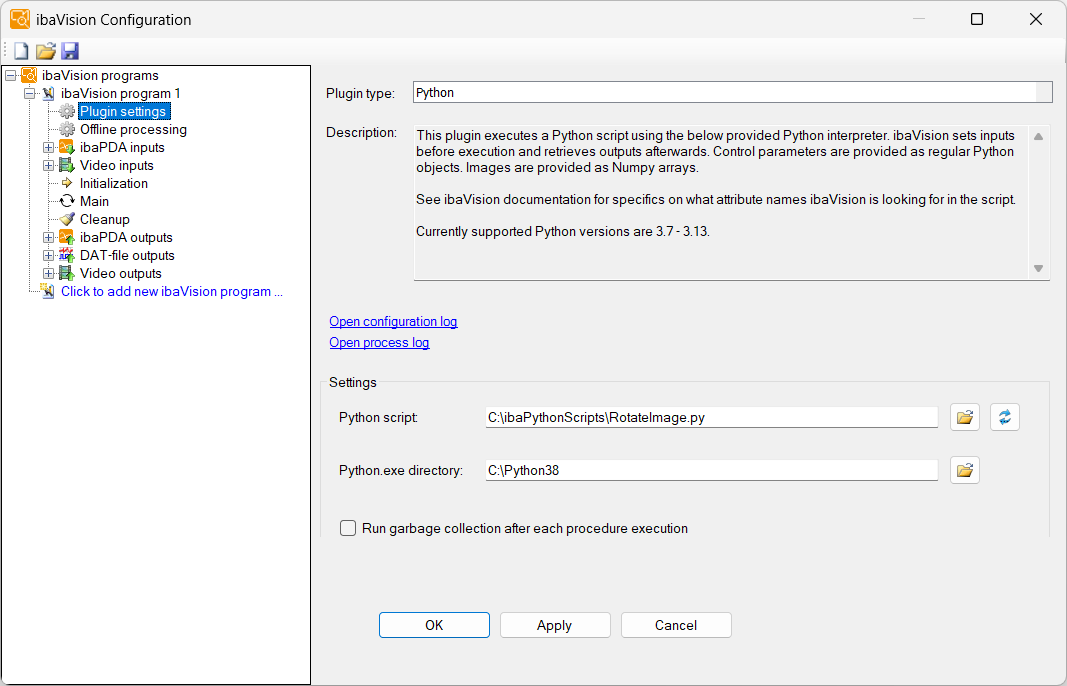The width and height of the screenshot is (1067, 686).
Task: Expand the DAT-file outputs node
Action: [48, 255]
